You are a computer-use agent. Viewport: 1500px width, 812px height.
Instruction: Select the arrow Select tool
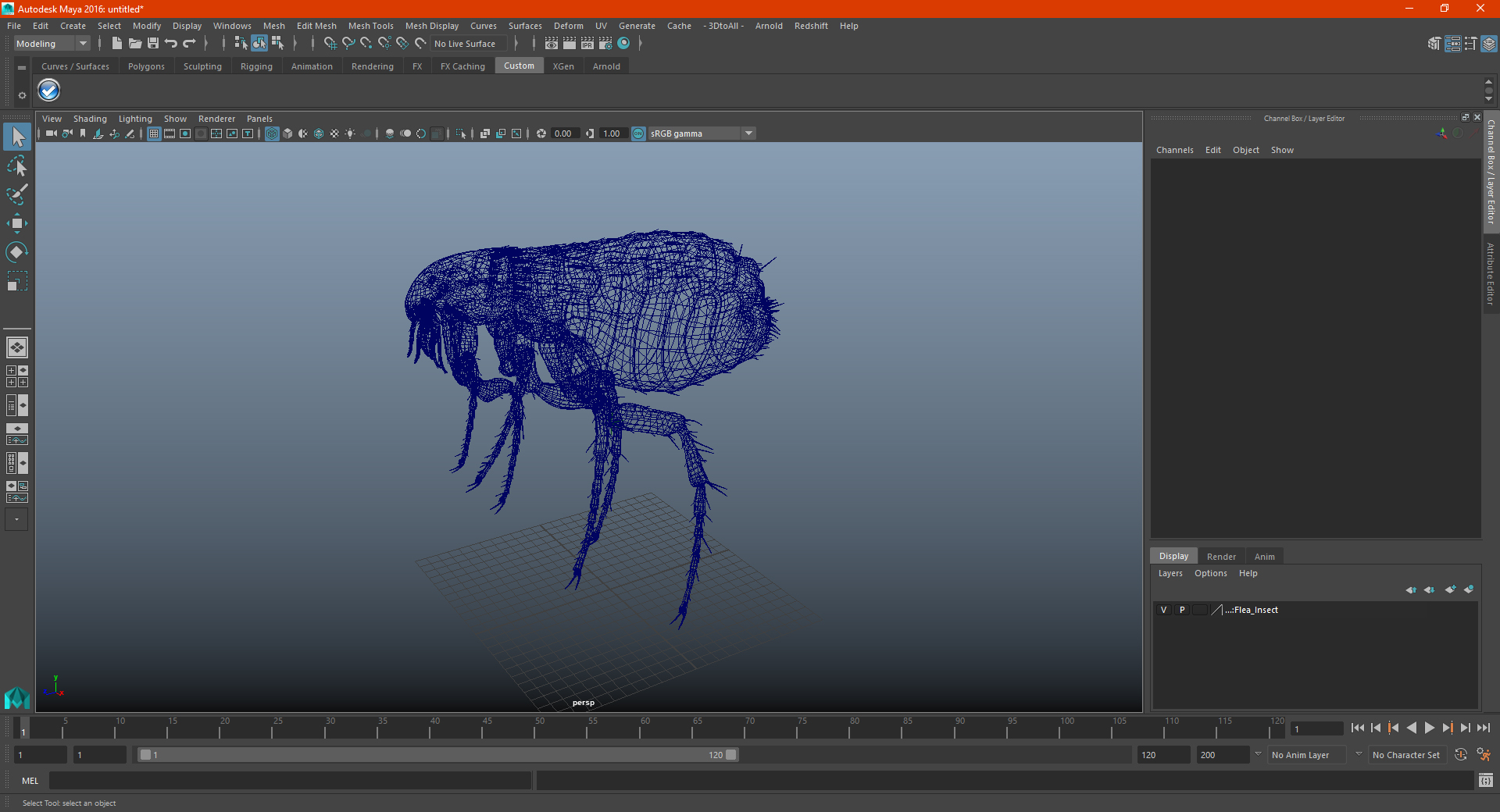[x=17, y=137]
